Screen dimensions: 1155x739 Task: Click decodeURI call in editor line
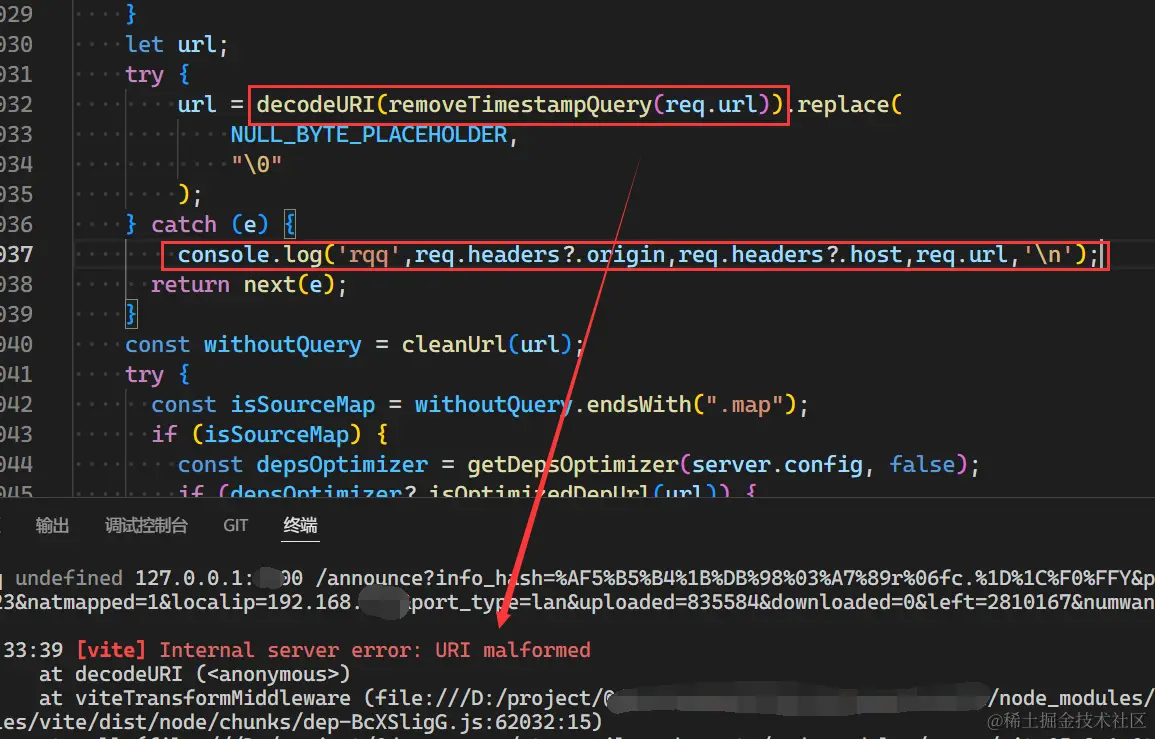519,105
